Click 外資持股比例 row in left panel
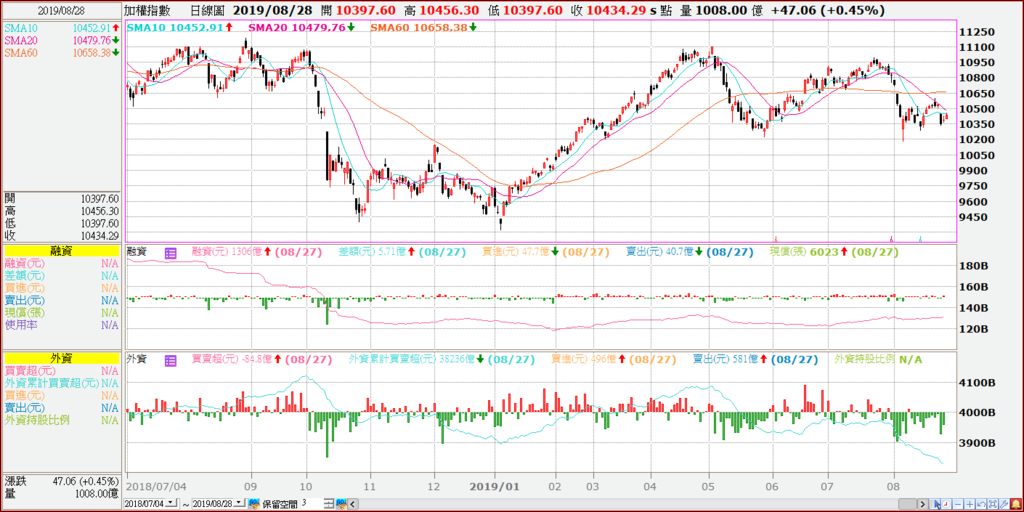The image size is (1024, 512). click(x=61, y=420)
